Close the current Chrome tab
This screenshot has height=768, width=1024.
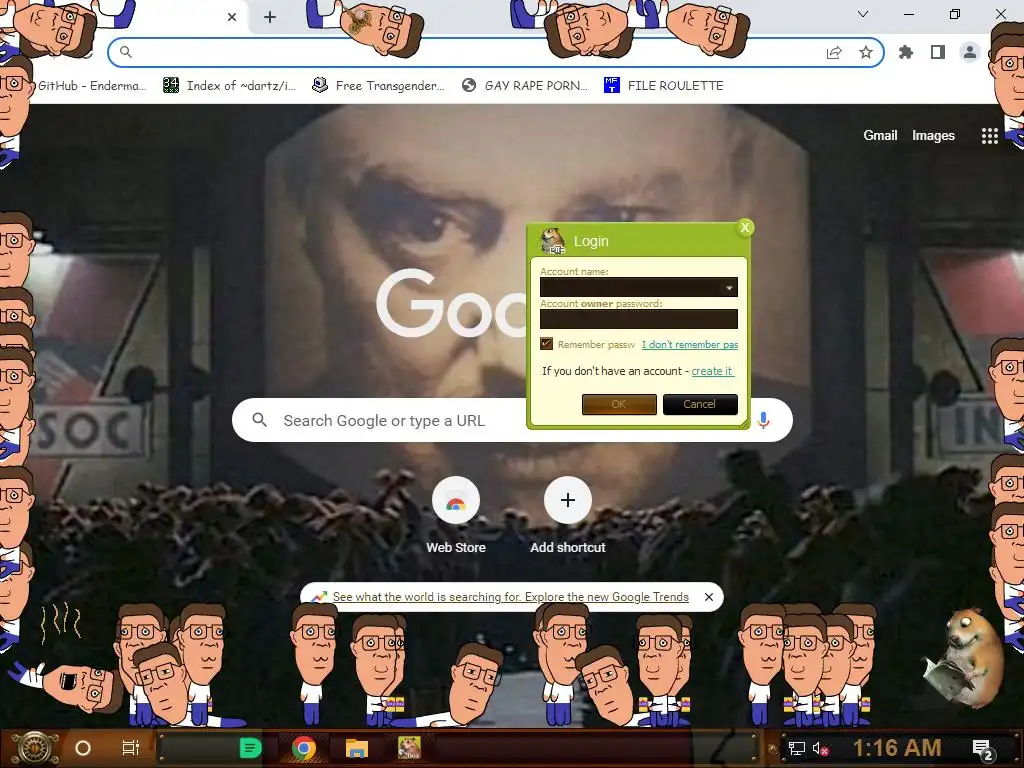[x=232, y=17]
